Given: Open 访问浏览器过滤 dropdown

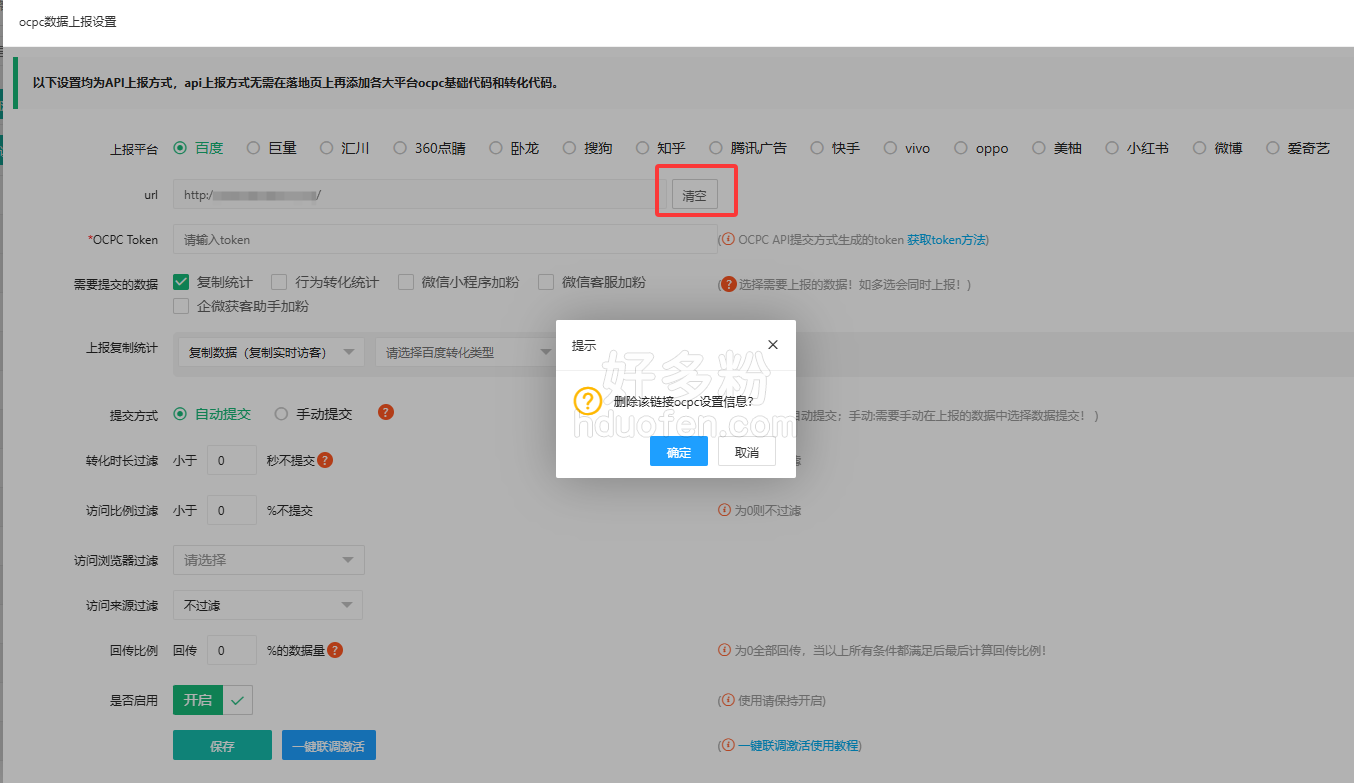Looking at the screenshot, I should [268, 560].
